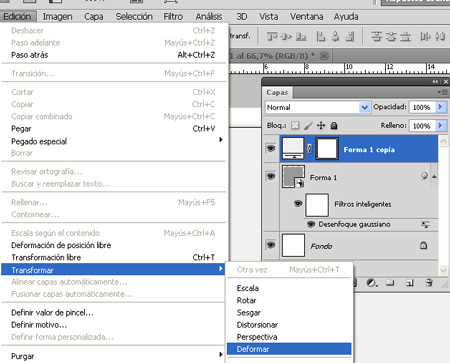Choose Perspectiva in Transformar submenu
The width and height of the screenshot is (450, 363).
click(x=289, y=337)
